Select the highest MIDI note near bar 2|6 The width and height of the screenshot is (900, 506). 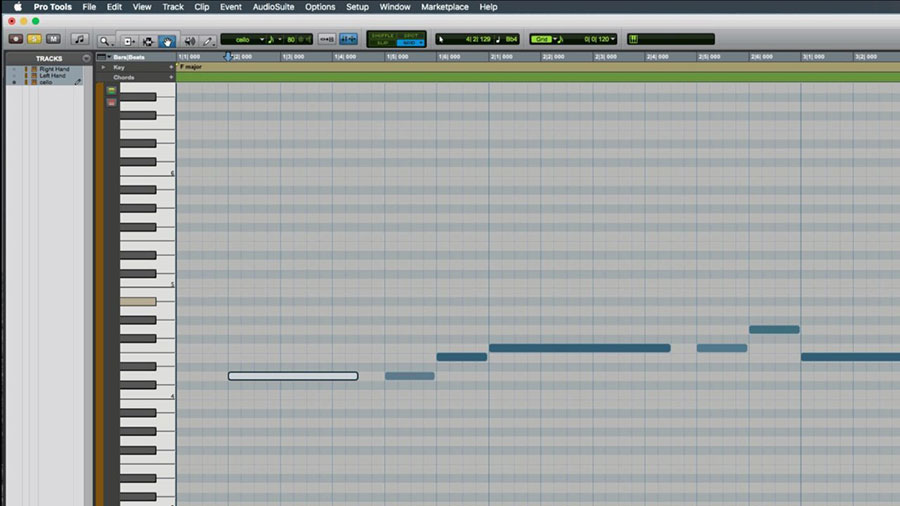click(774, 329)
